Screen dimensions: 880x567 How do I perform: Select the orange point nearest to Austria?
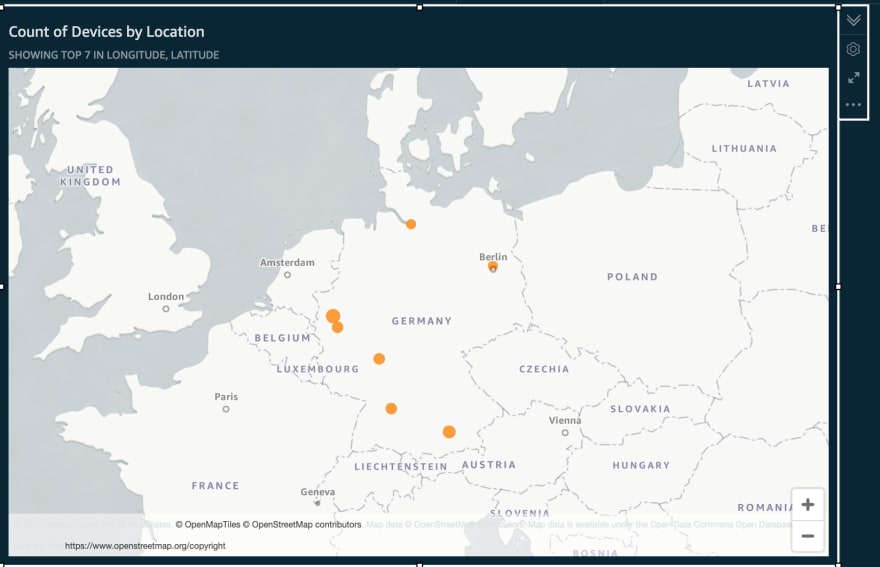pyautogui.click(x=449, y=432)
